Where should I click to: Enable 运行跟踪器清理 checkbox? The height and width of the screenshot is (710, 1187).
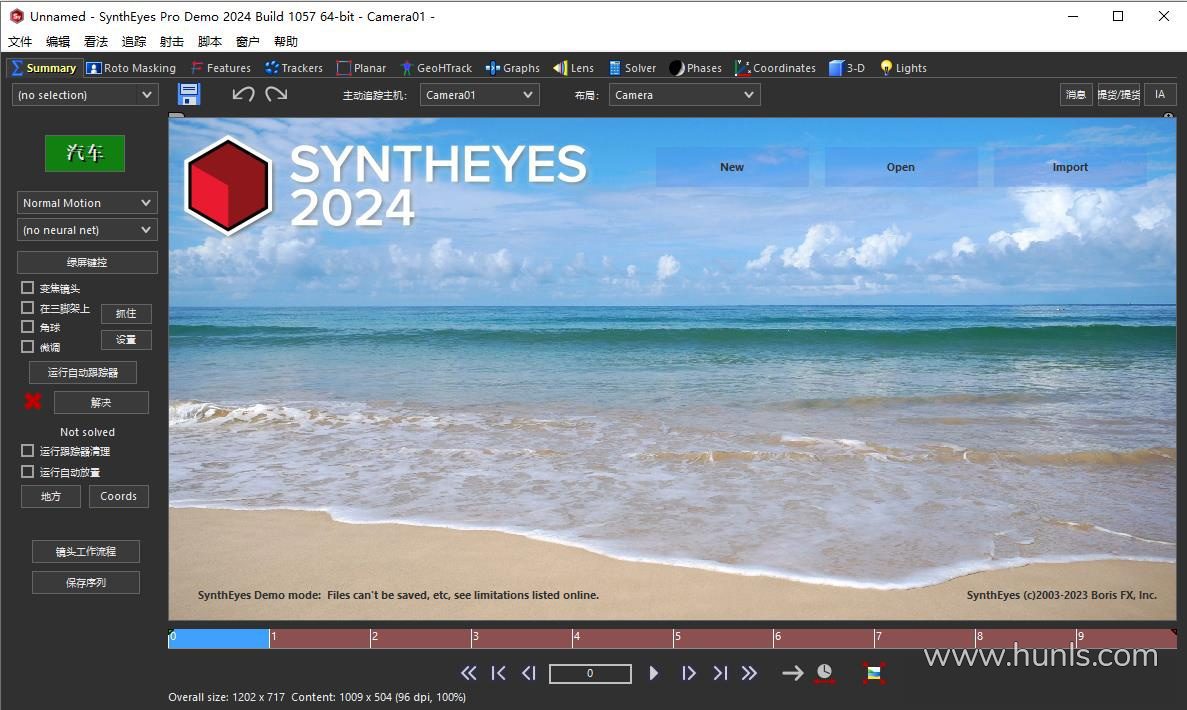click(x=28, y=450)
